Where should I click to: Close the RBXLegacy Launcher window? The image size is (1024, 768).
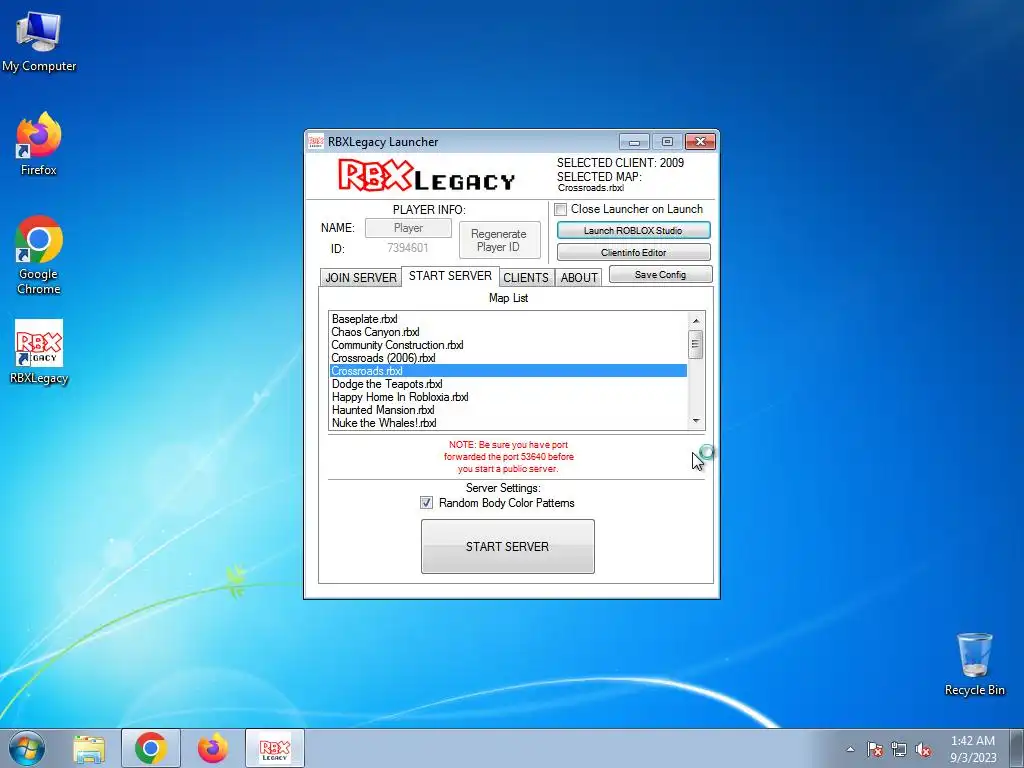[700, 142]
